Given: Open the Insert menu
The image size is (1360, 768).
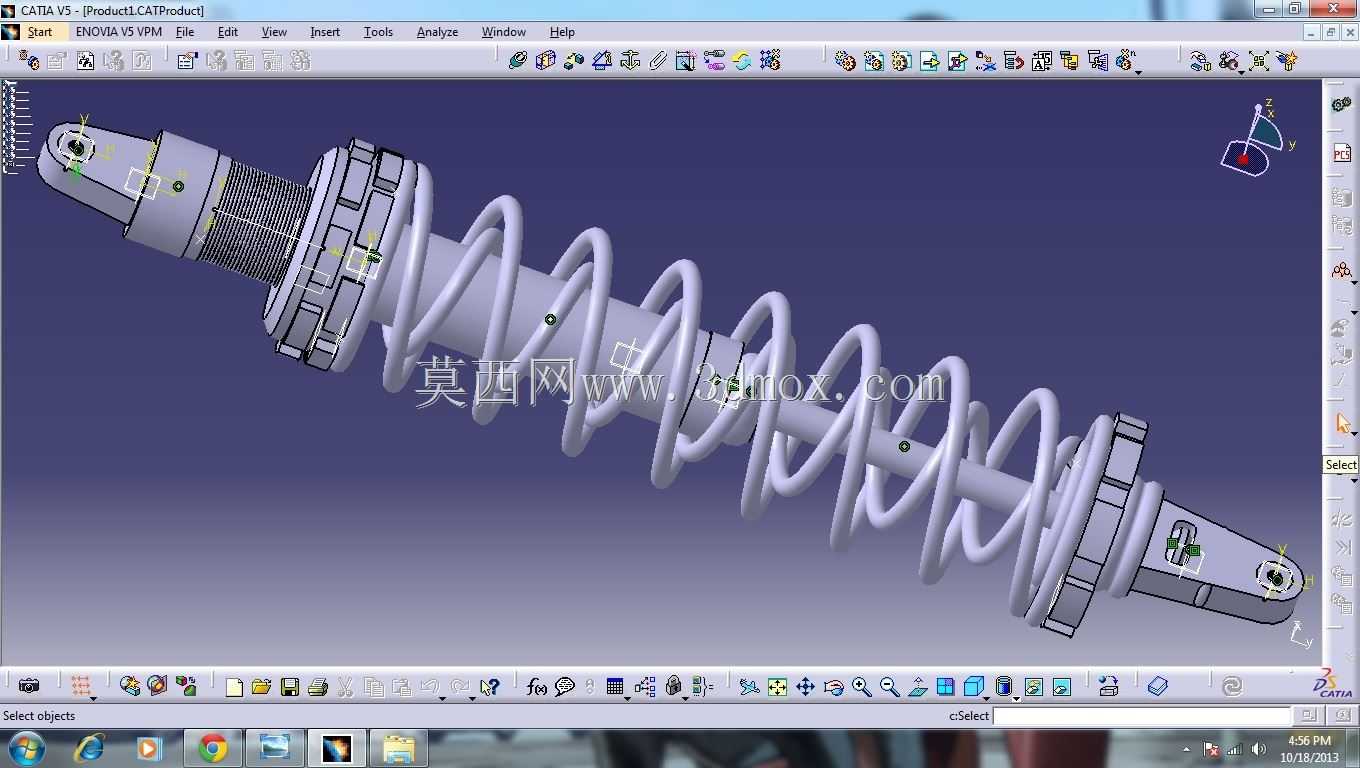Looking at the screenshot, I should (x=325, y=32).
